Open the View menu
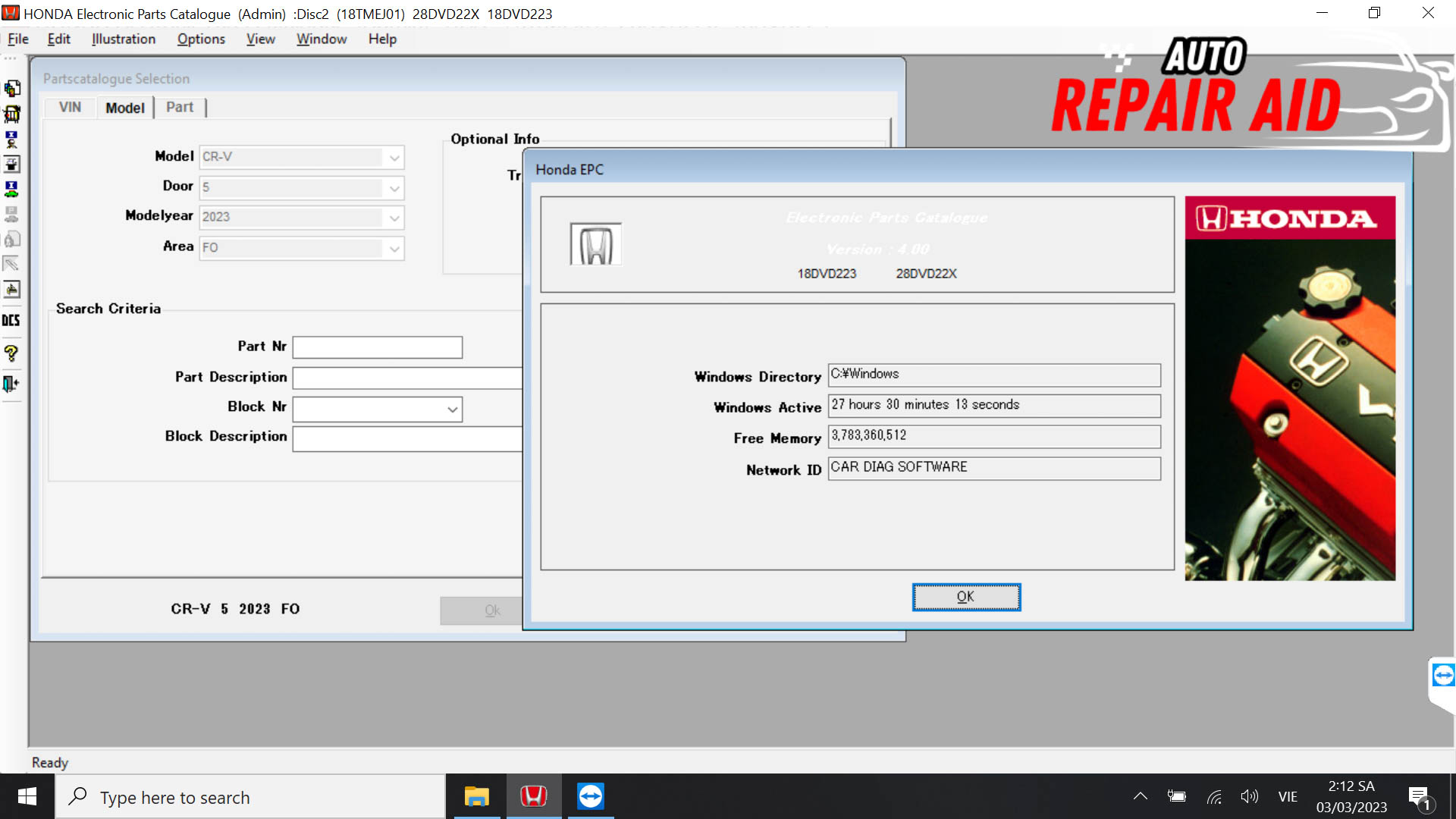The image size is (1456, 819). (260, 39)
